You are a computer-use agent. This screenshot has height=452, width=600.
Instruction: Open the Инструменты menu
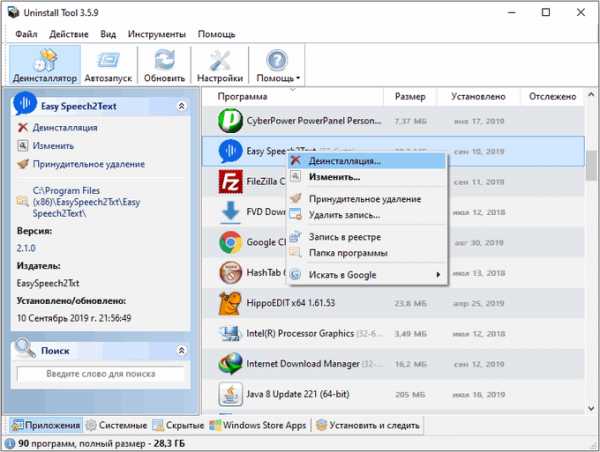[x=157, y=34]
